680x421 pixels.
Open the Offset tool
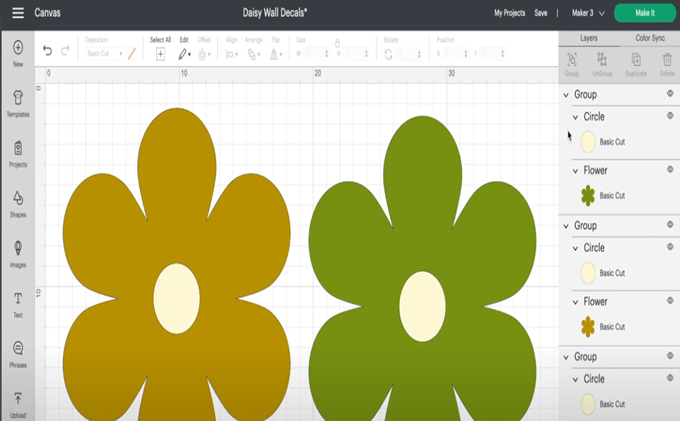[x=203, y=54]
